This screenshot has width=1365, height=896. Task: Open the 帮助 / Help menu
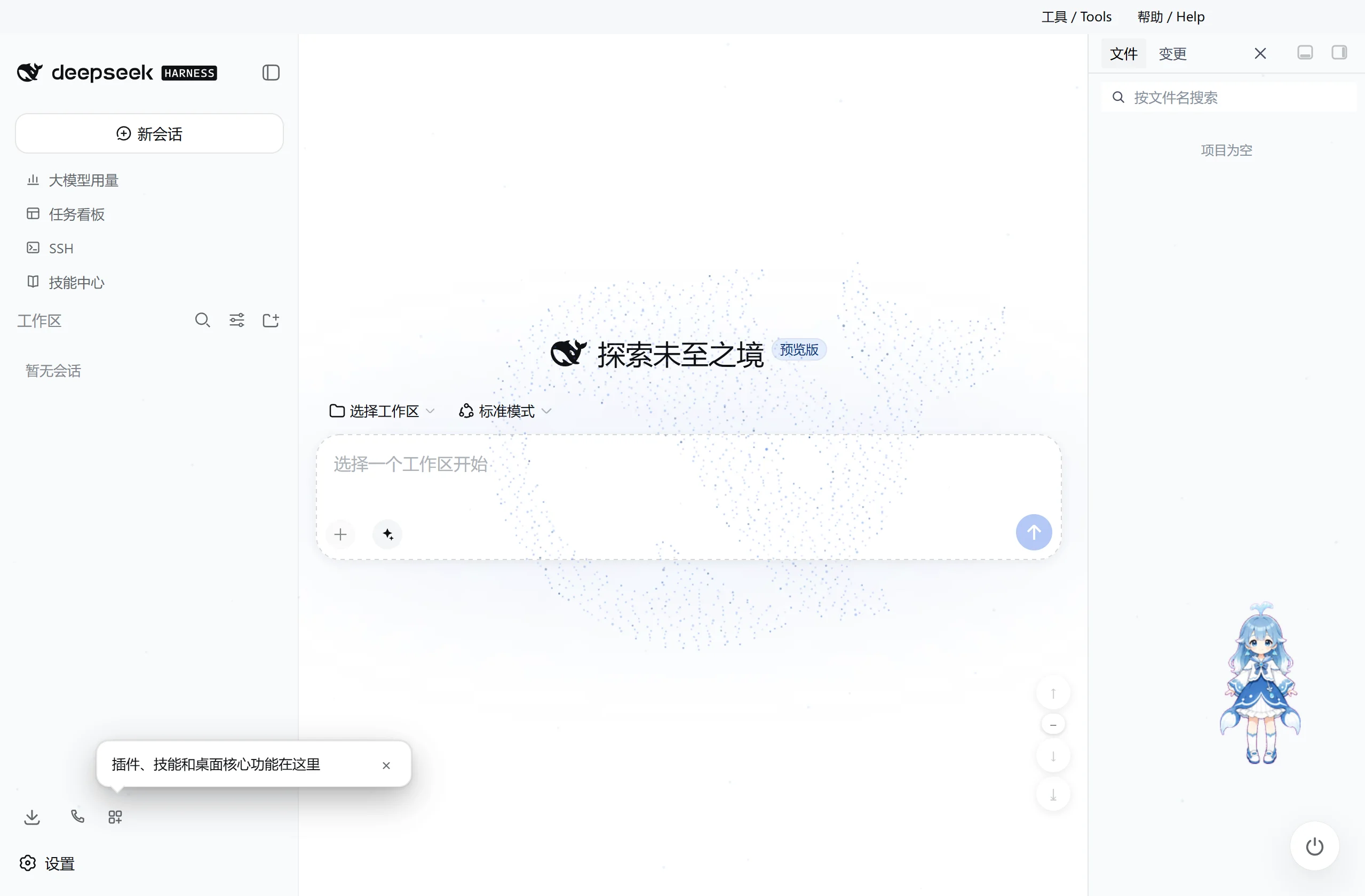[1171, 17]
